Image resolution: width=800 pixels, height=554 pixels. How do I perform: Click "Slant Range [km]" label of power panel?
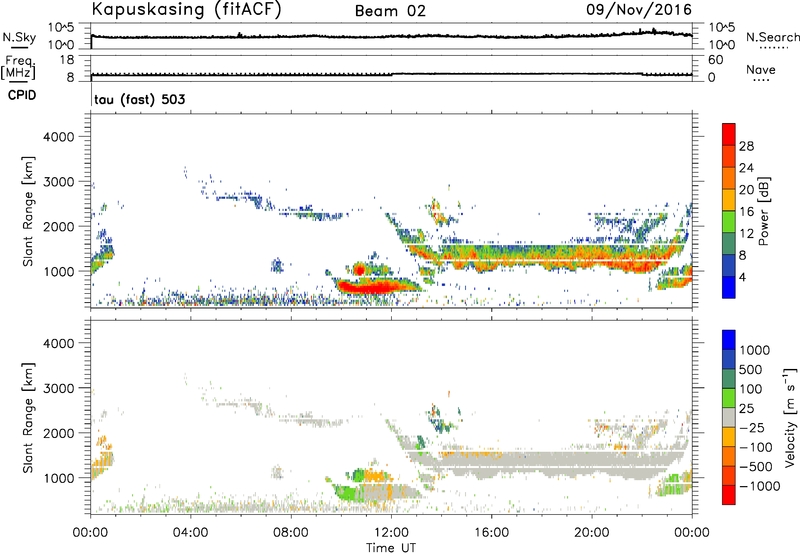[x=28, y=211]
